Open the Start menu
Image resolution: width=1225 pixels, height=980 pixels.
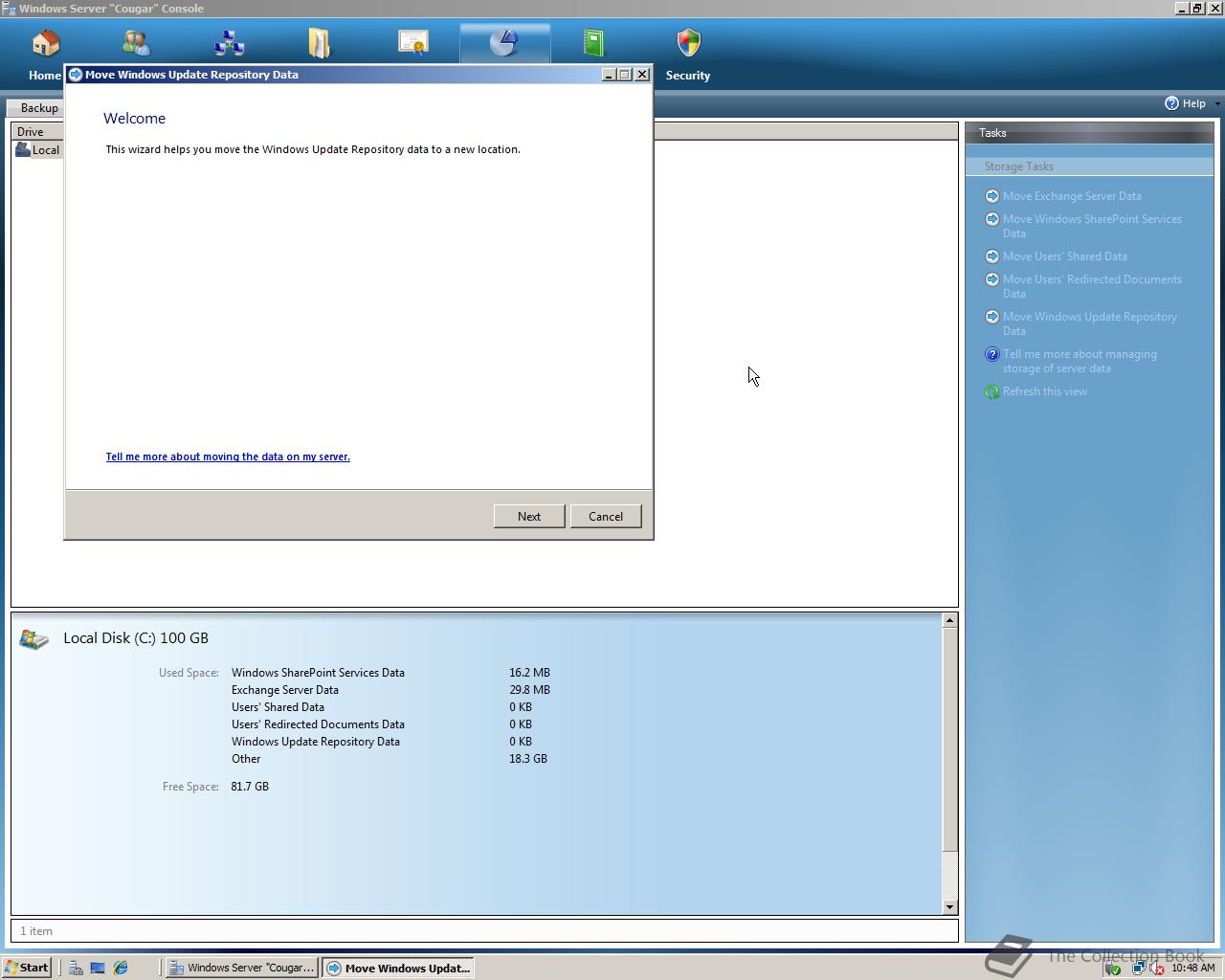27,968
